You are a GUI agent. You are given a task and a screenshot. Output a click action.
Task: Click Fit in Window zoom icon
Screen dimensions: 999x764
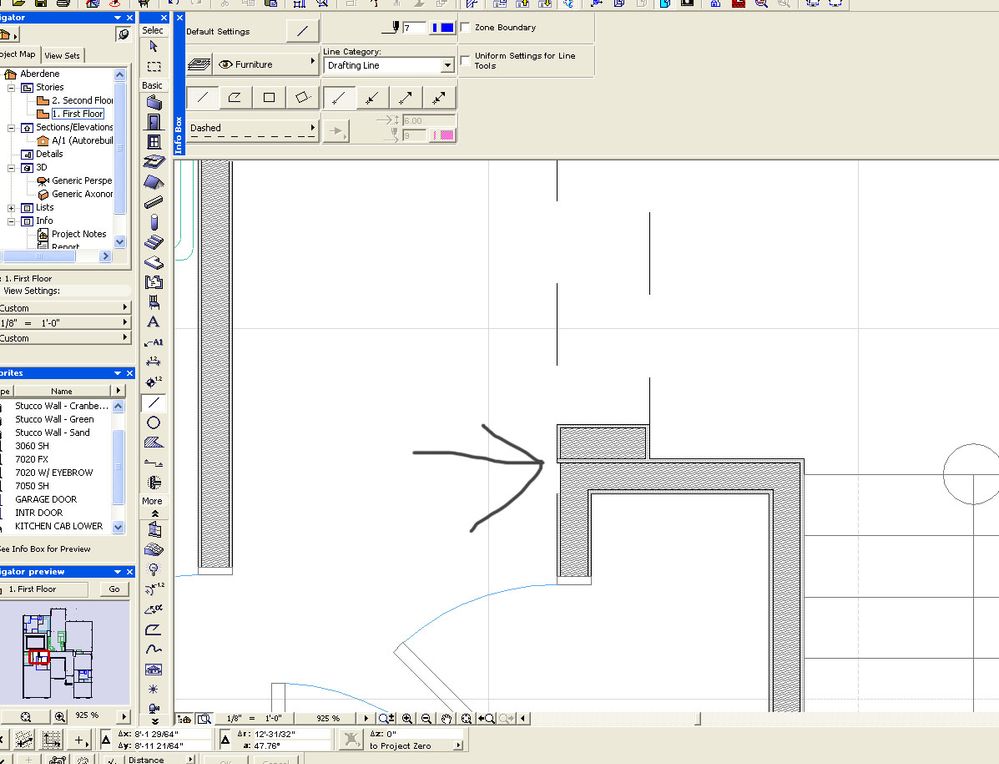pos(466,719)
